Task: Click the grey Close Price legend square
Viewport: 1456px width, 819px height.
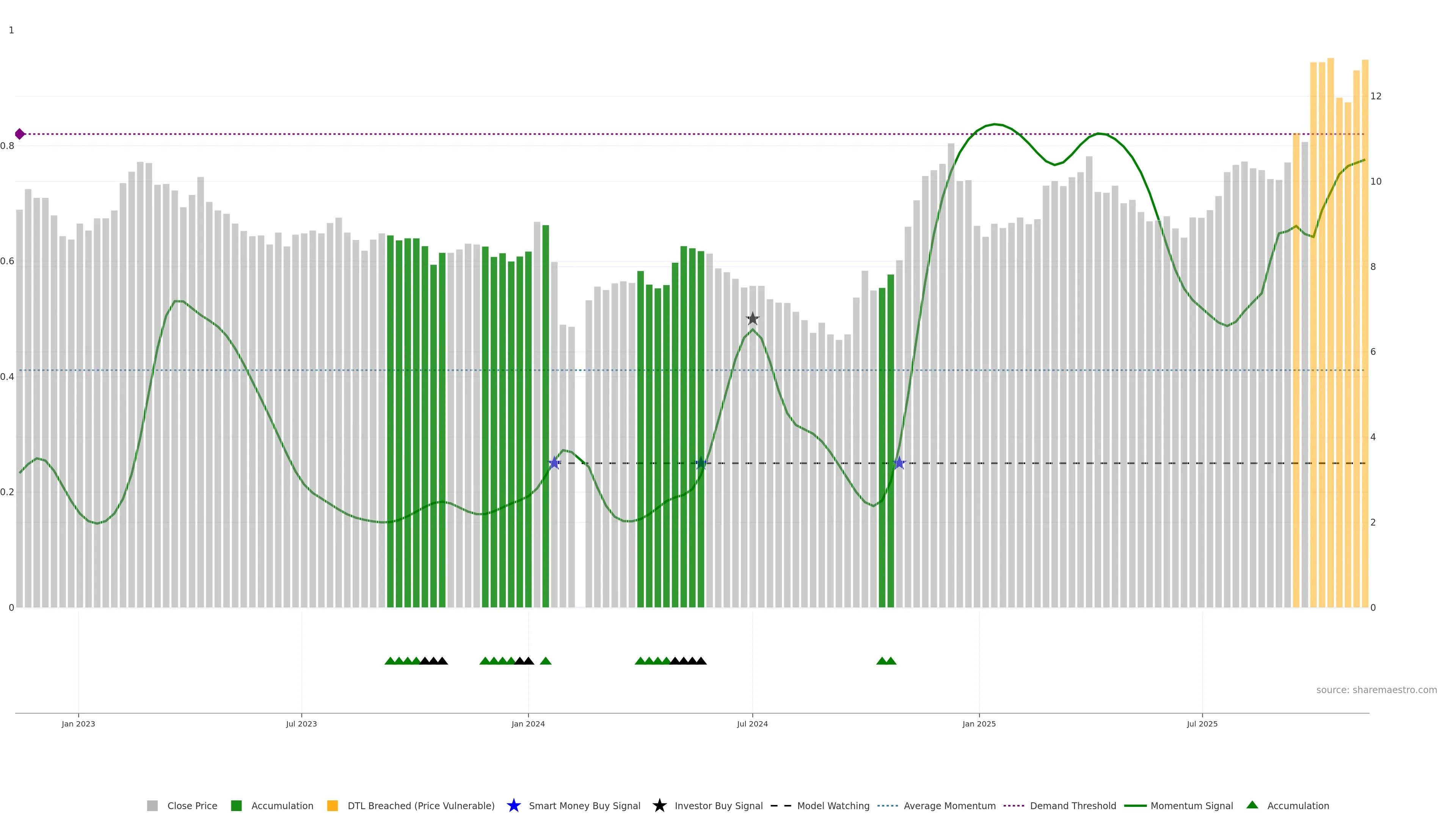Action: (x=152, y=805)
